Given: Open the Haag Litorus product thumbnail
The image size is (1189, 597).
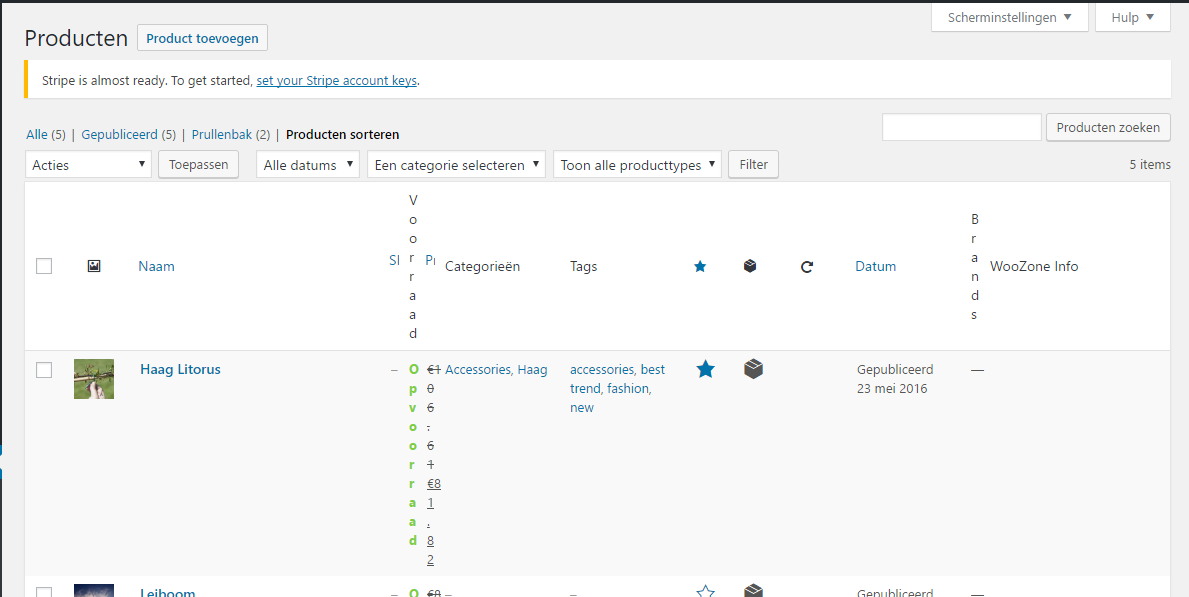Looking at the screenshot, I should (94, 379).
